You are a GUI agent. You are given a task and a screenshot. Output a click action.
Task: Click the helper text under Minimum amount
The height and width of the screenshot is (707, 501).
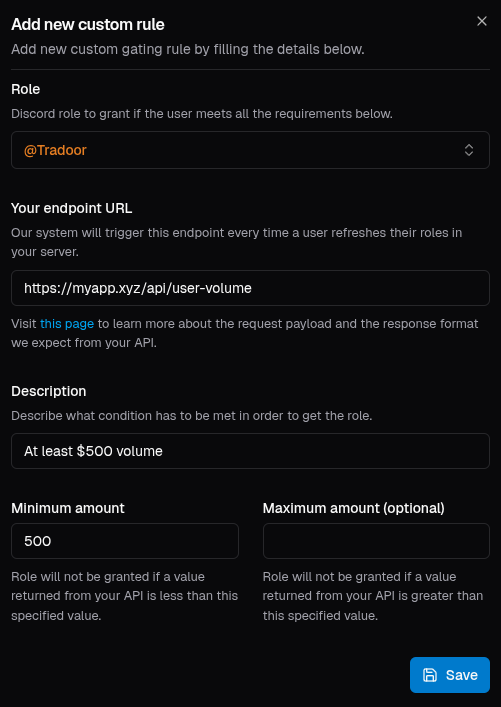pyautogui.click(x=124, y=596)
